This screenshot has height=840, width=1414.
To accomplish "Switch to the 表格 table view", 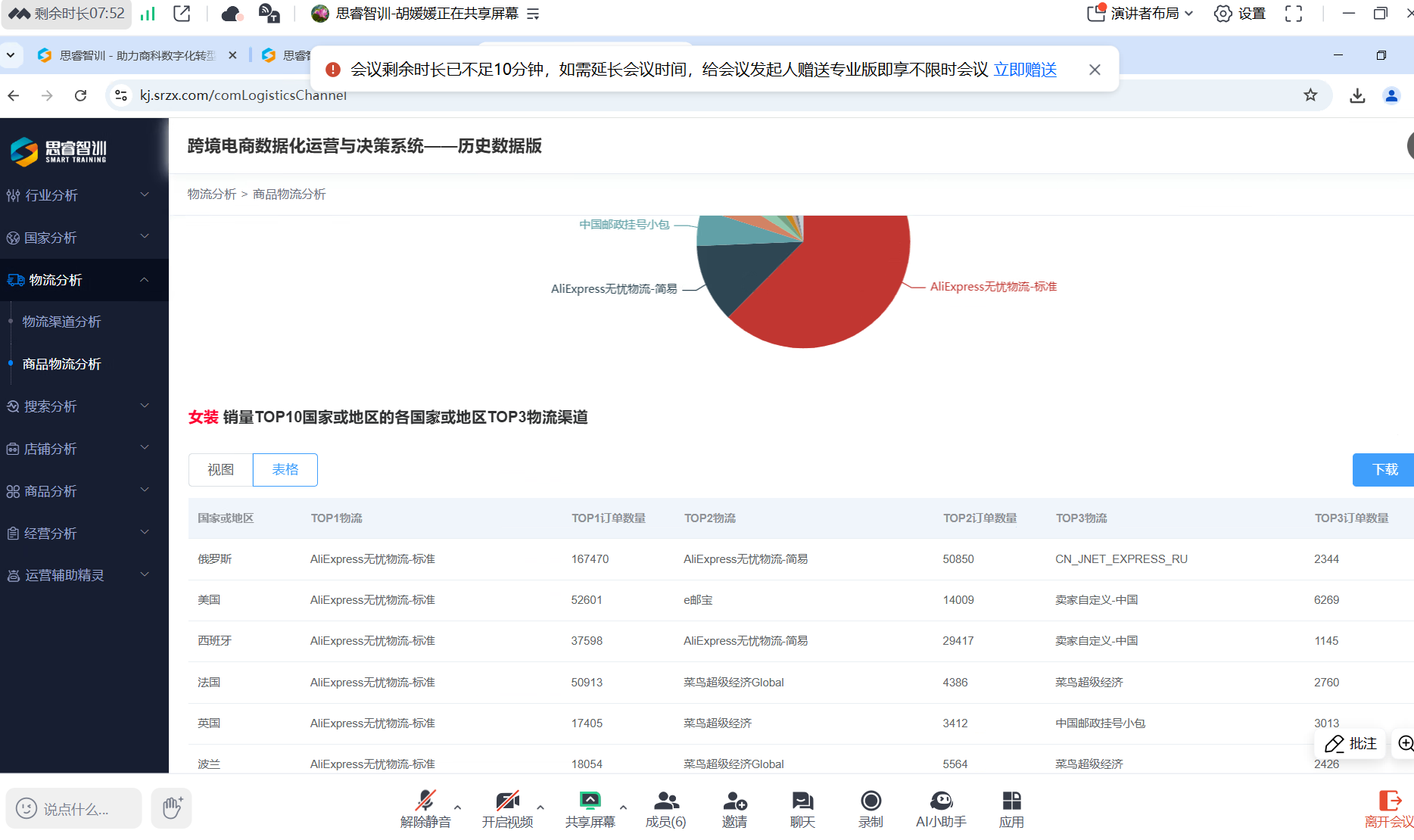I will pos(285,469).
